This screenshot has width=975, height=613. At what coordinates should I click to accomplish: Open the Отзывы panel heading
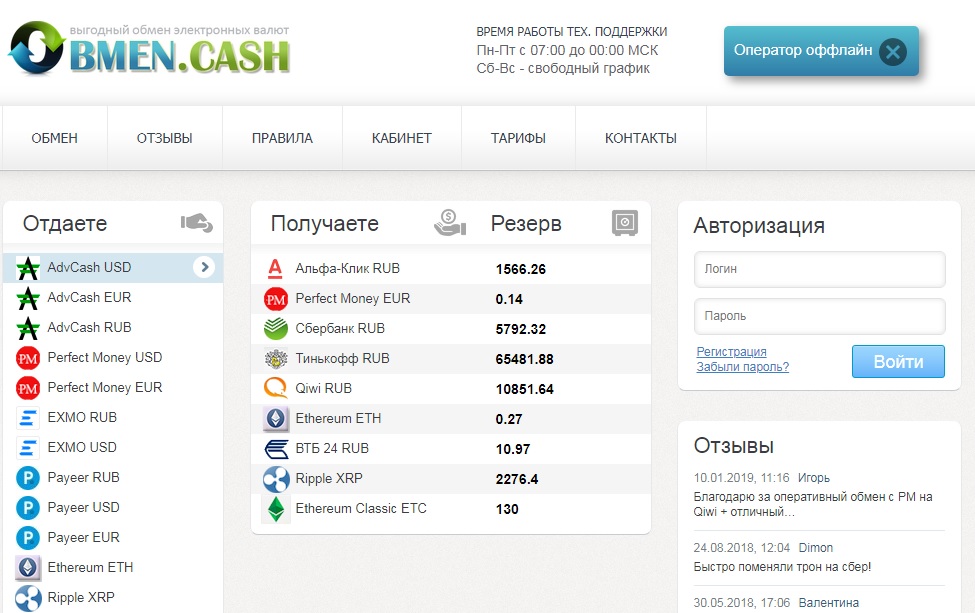[x=734, y=446]
